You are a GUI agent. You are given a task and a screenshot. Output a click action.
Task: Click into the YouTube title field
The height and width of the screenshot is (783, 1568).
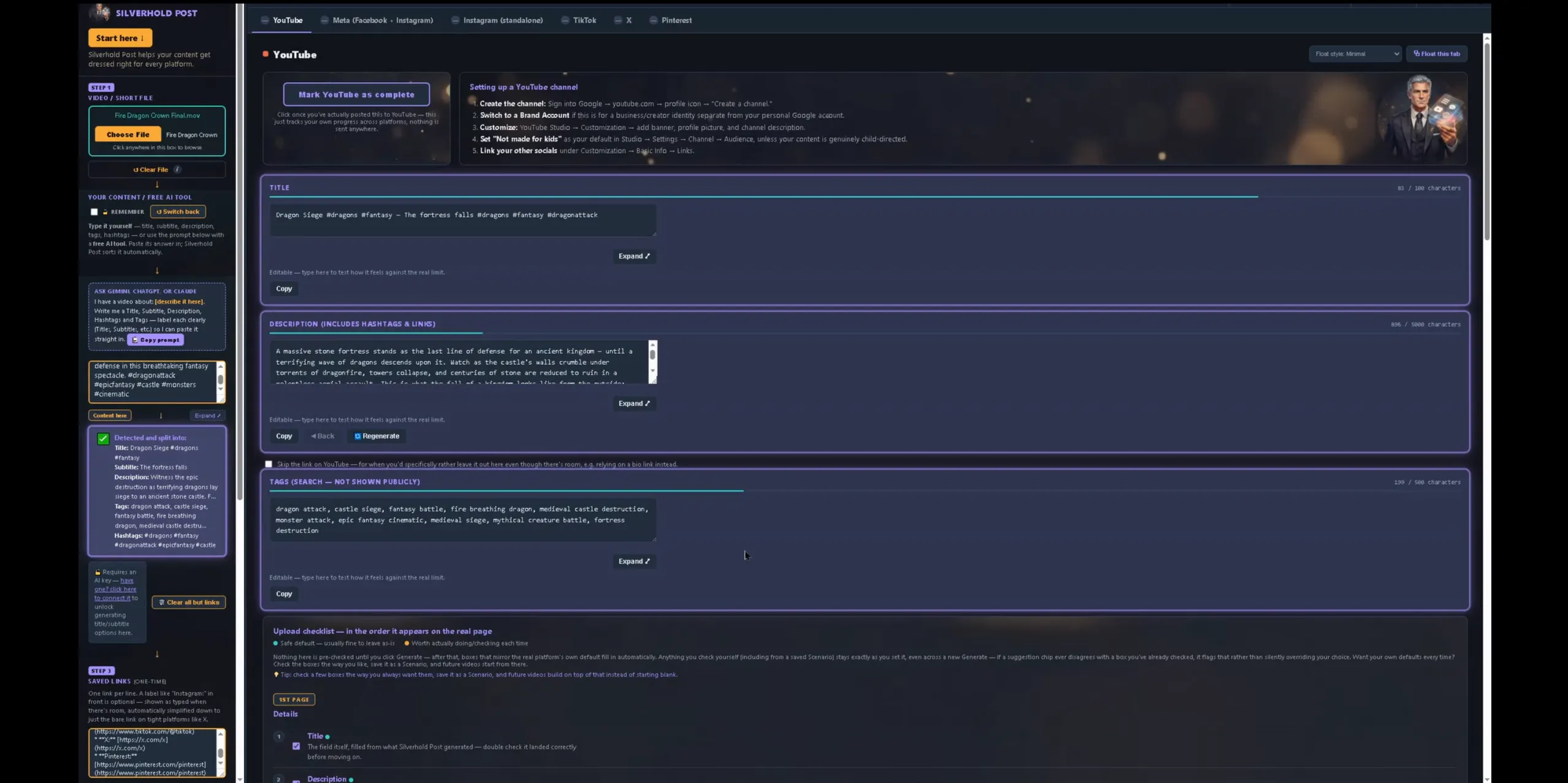(x=463, y=220)
